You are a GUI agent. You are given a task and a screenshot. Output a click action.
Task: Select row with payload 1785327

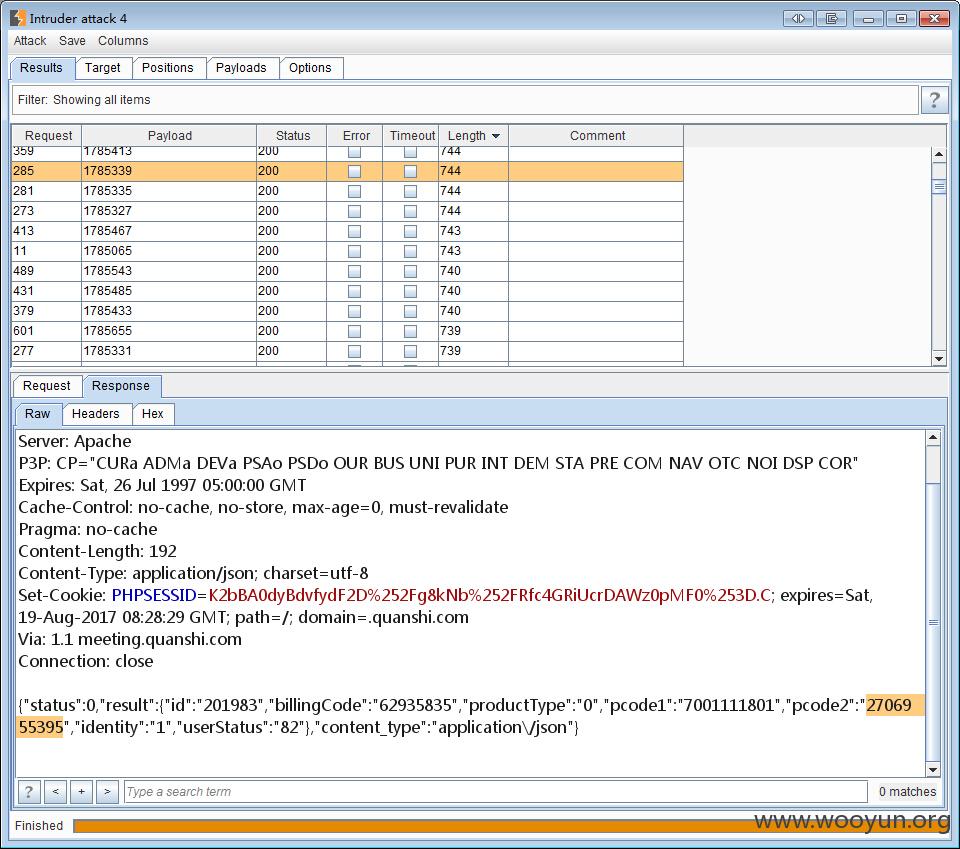point(347,211)
